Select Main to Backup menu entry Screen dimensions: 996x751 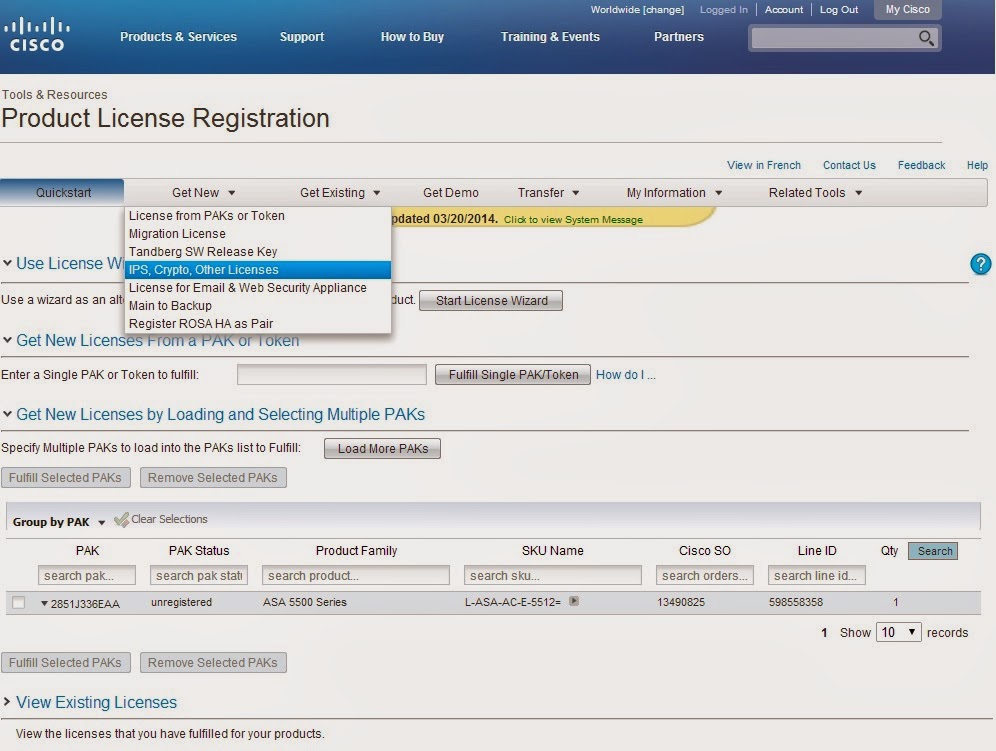coord(258,306)
